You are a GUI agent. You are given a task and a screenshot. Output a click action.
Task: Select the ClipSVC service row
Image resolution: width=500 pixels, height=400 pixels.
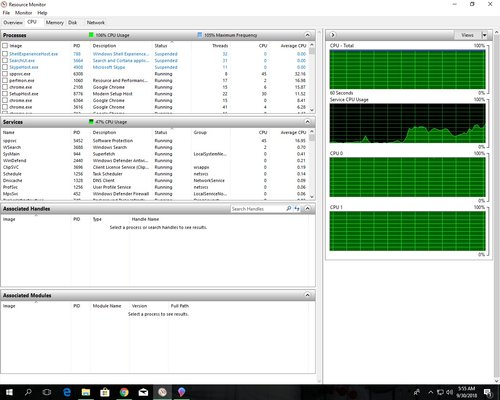click(x=155, y=167)
